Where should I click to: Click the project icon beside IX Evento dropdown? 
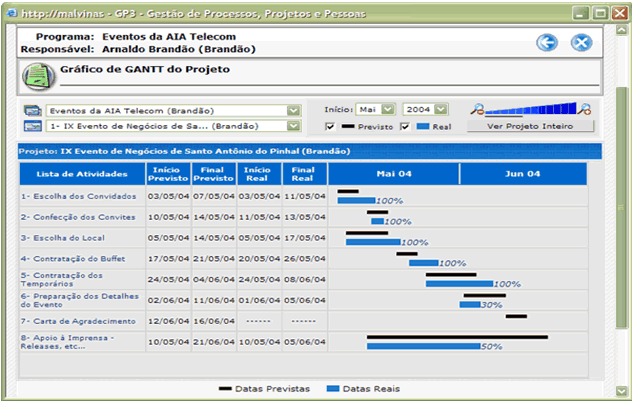click(31, 126)
